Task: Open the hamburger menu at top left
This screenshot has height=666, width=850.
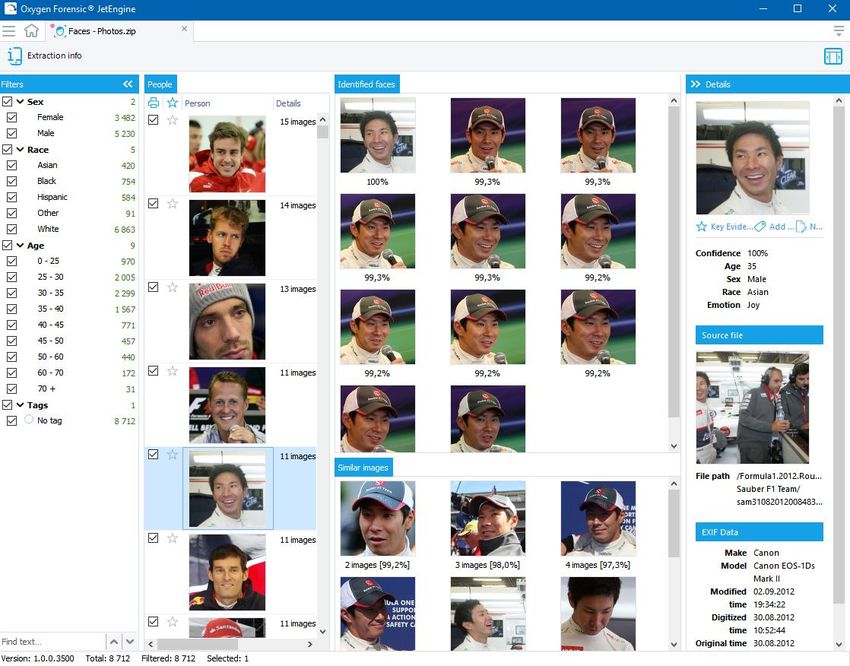Action: (x=9, y=31)
